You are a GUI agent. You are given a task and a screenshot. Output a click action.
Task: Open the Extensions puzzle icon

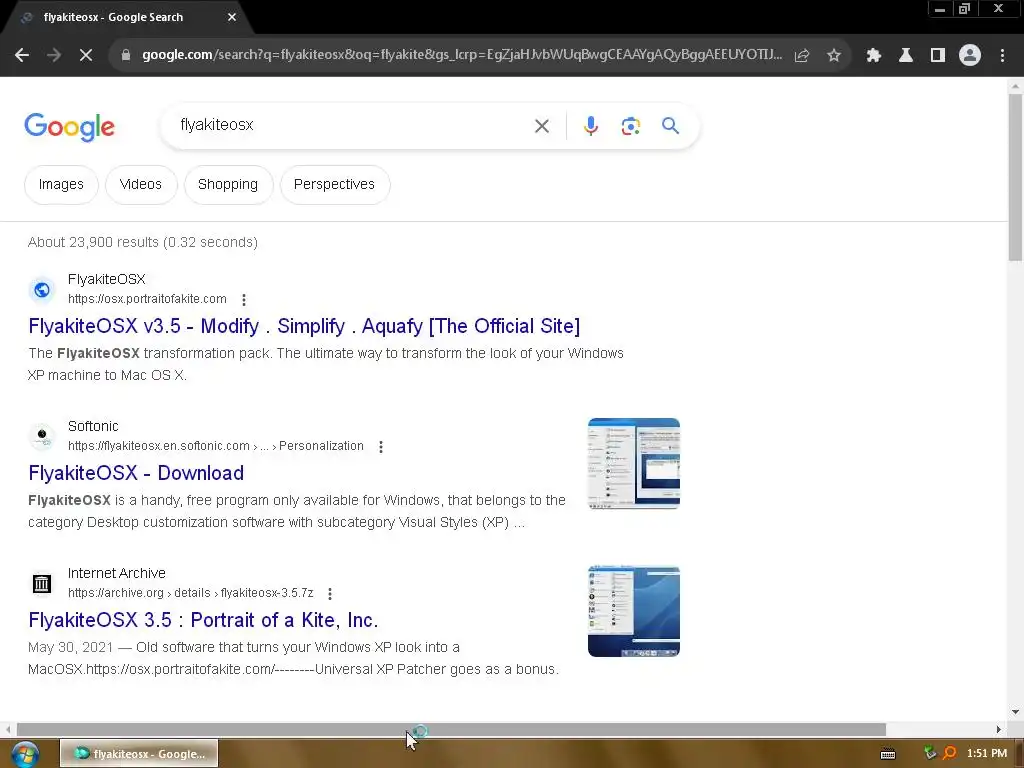click(x=874, y=56)
